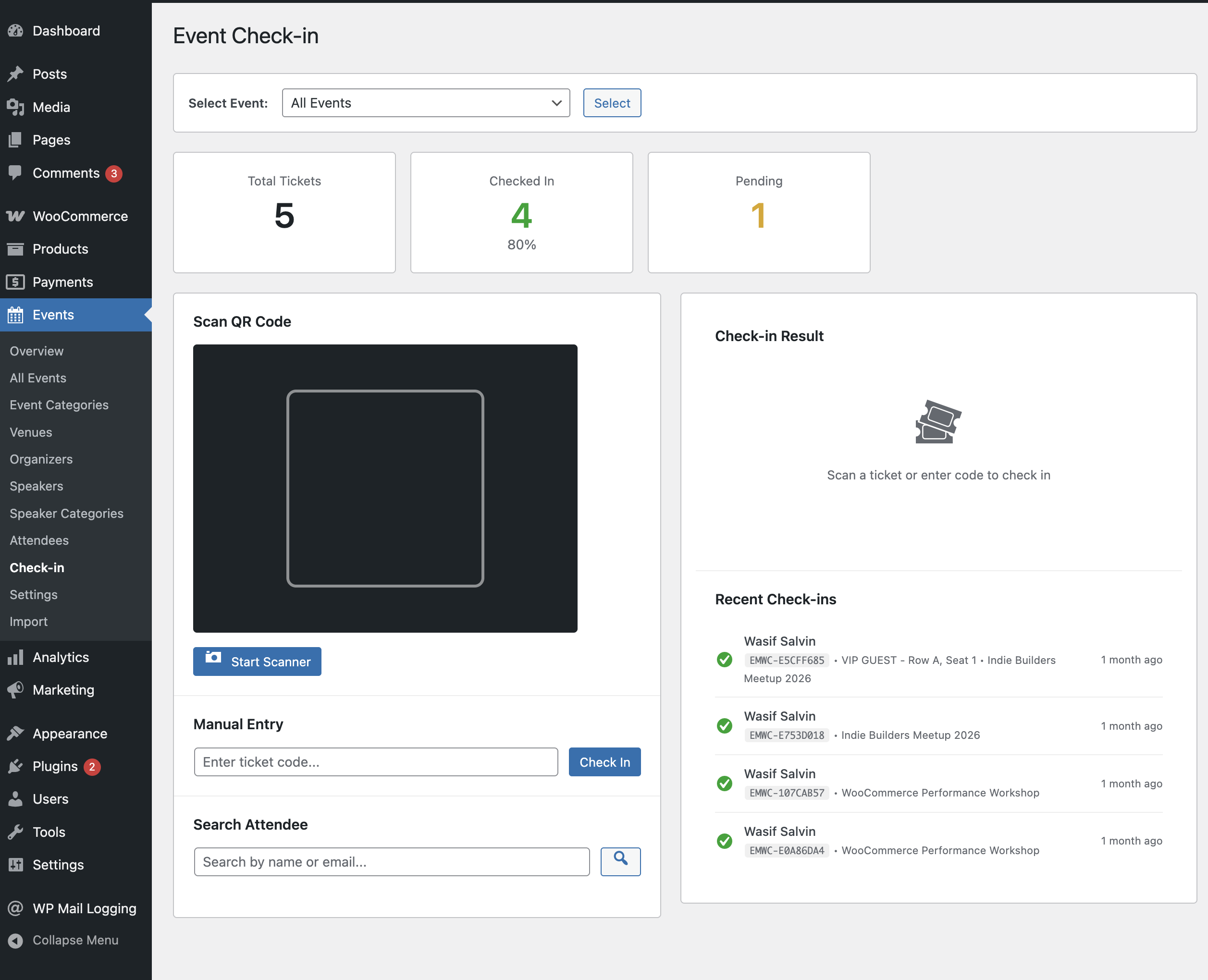Open the All Events dropdown
The height and width of the screenshot is (980, 1208).
tap(425, 103)
